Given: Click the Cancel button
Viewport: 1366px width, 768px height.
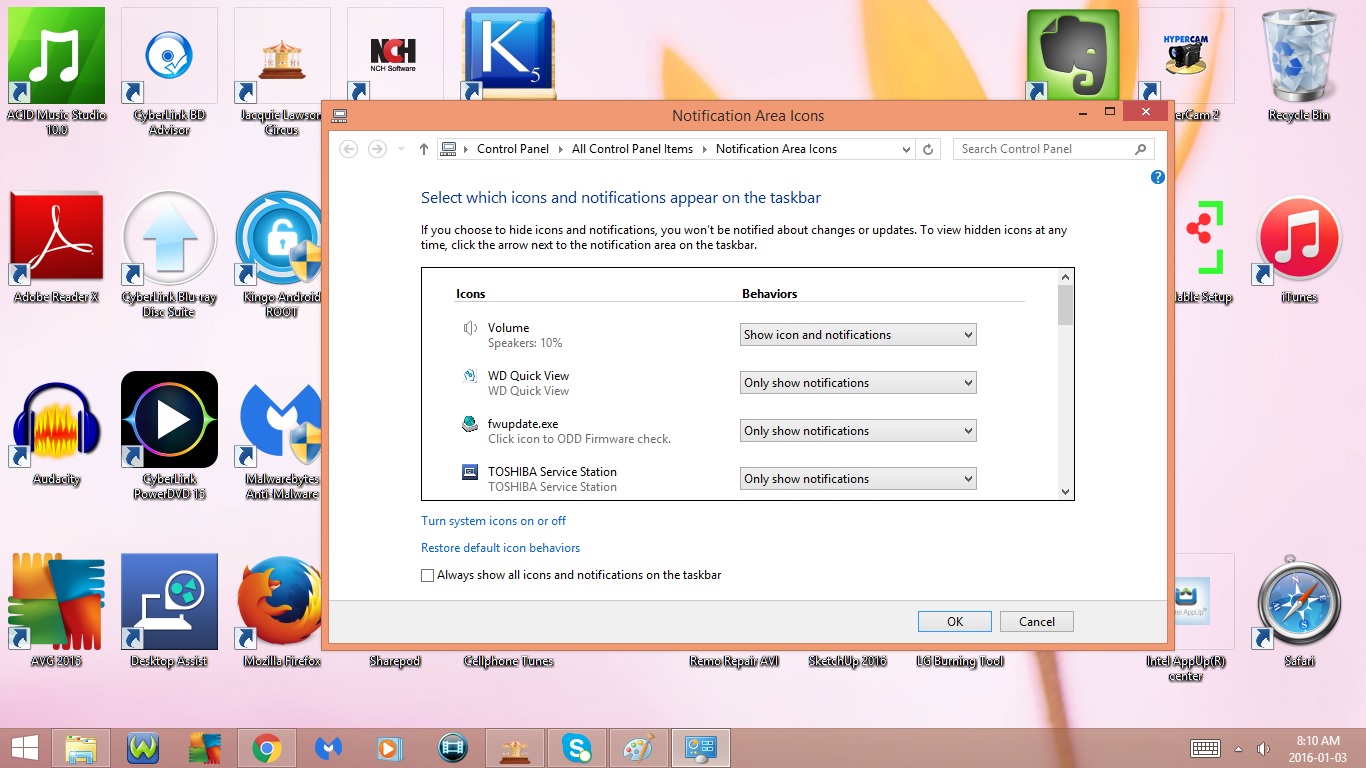Looking at the screenshot, I should tap(1037, 621).
